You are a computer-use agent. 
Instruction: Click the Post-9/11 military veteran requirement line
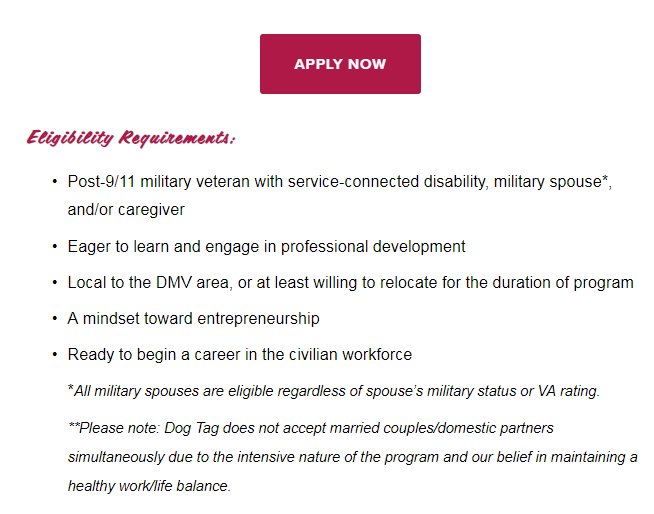click(339, 183)
